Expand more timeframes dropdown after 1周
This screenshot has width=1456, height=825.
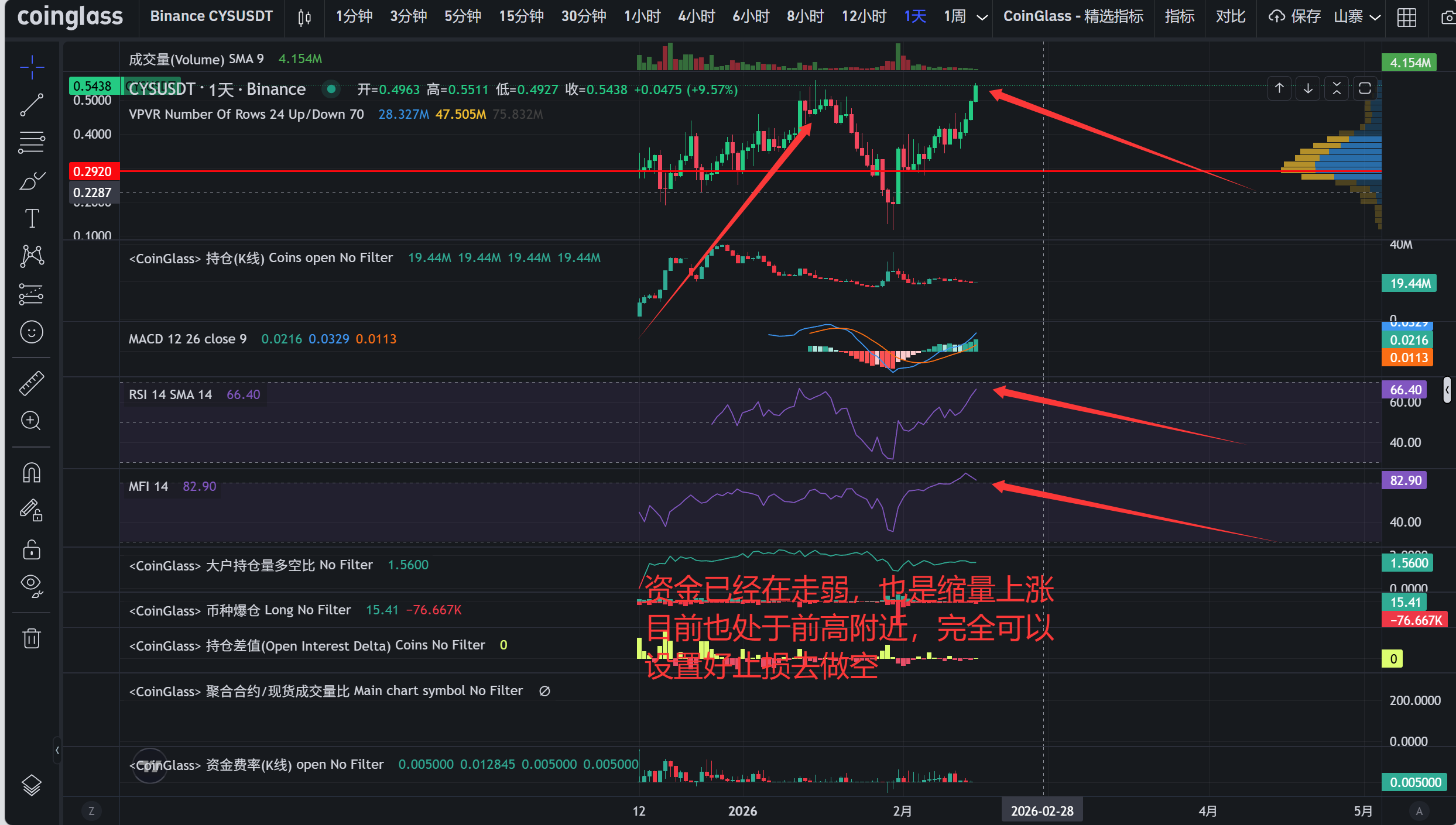tap(982, 17)
